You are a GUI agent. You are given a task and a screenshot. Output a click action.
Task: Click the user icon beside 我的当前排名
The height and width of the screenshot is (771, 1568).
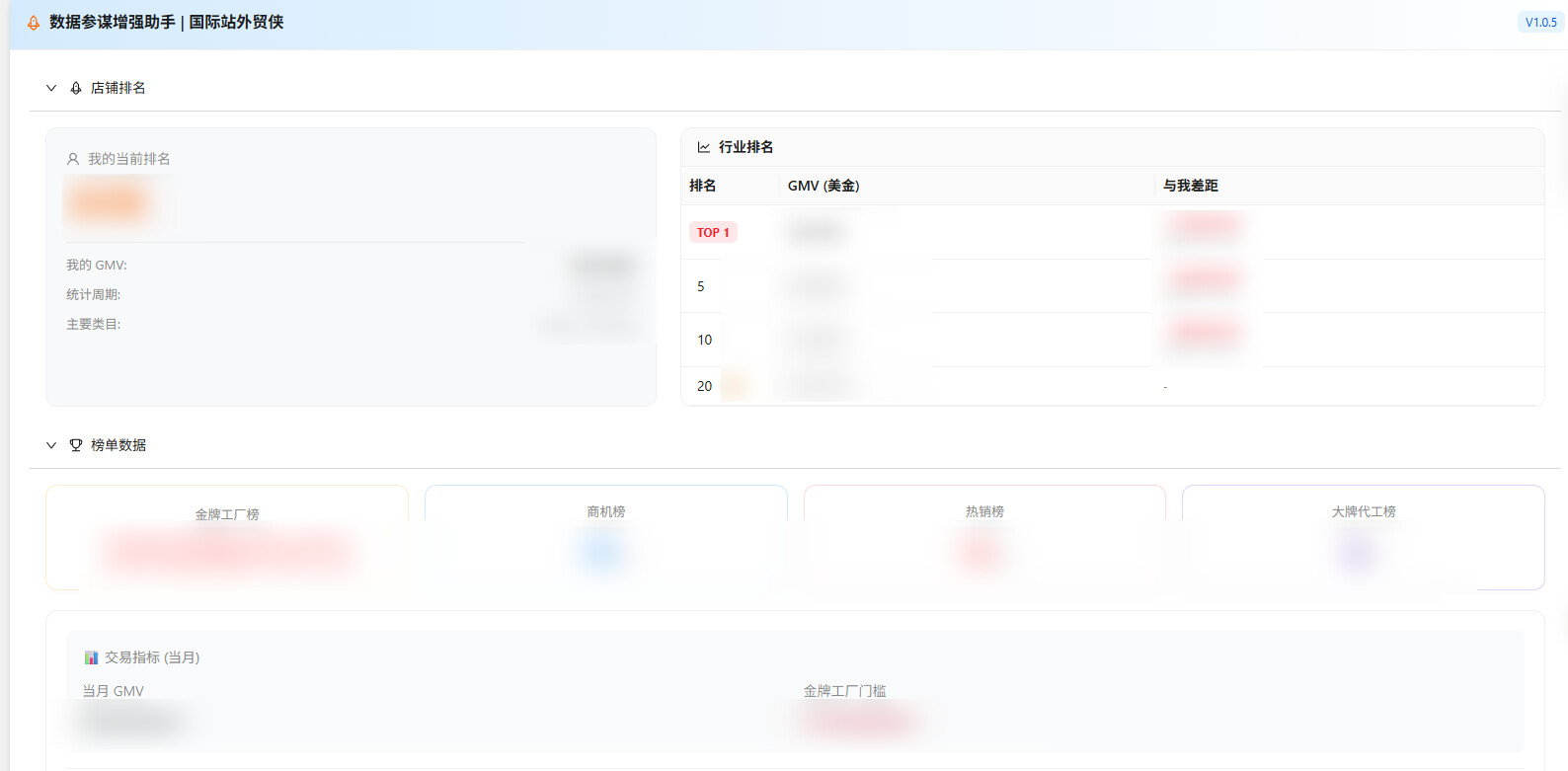click(x=73, y=159)
